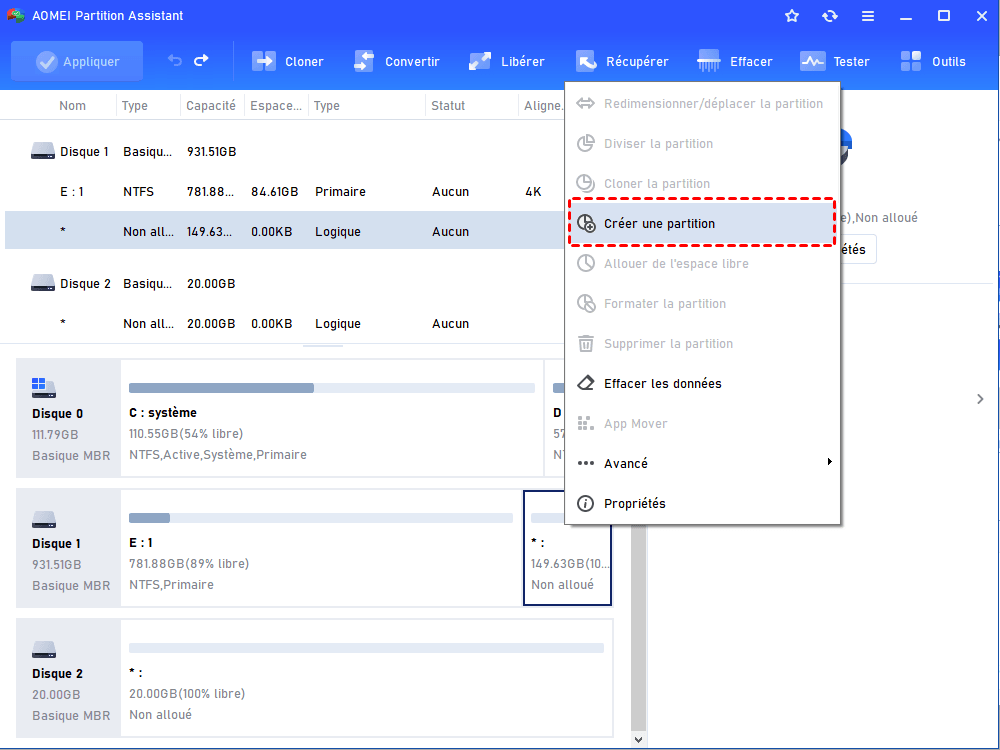
Task: Click the Cloner toolbar icon
Action: click(x=264, y=61)
